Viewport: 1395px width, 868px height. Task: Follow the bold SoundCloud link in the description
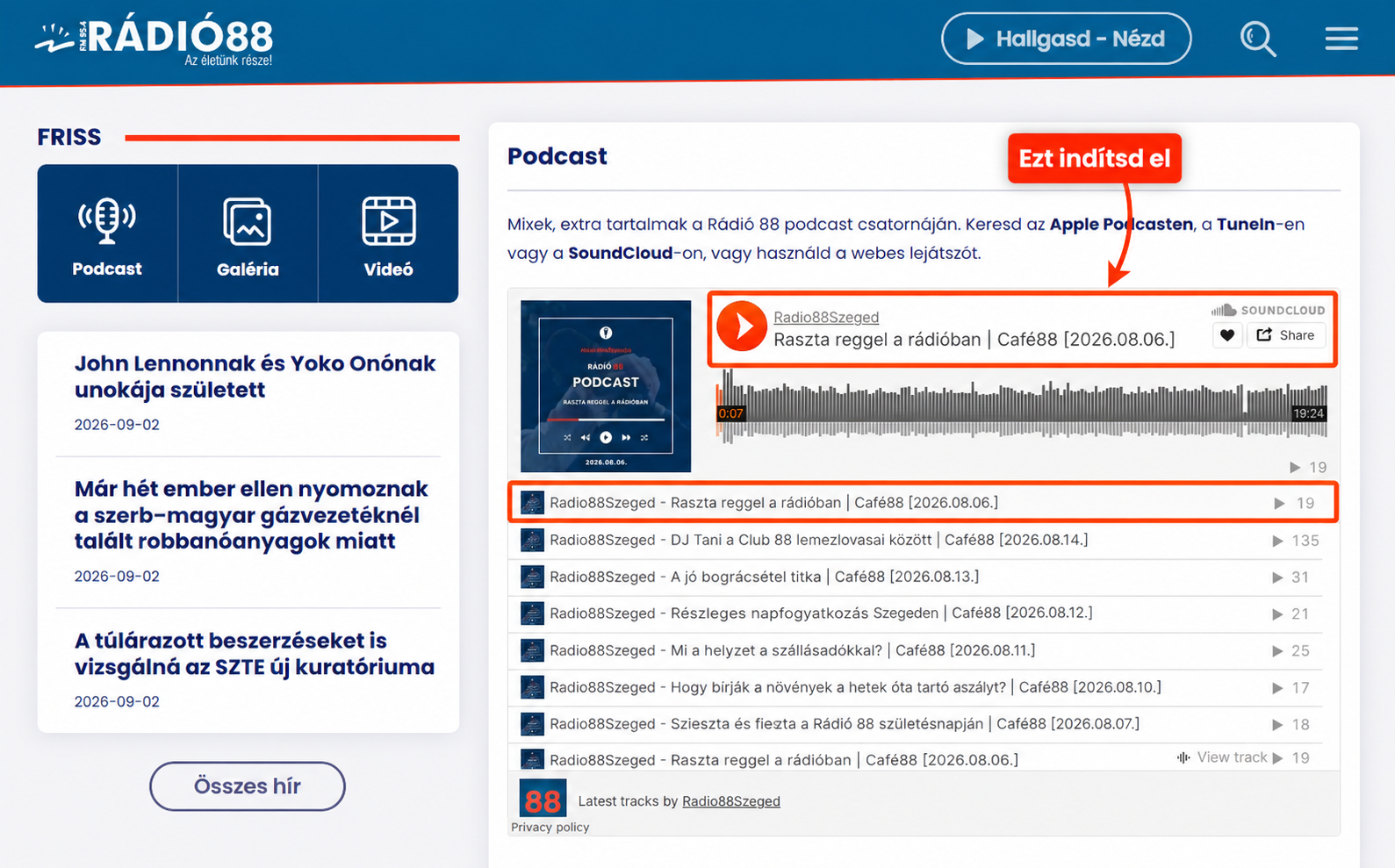(x=620, y=253)
